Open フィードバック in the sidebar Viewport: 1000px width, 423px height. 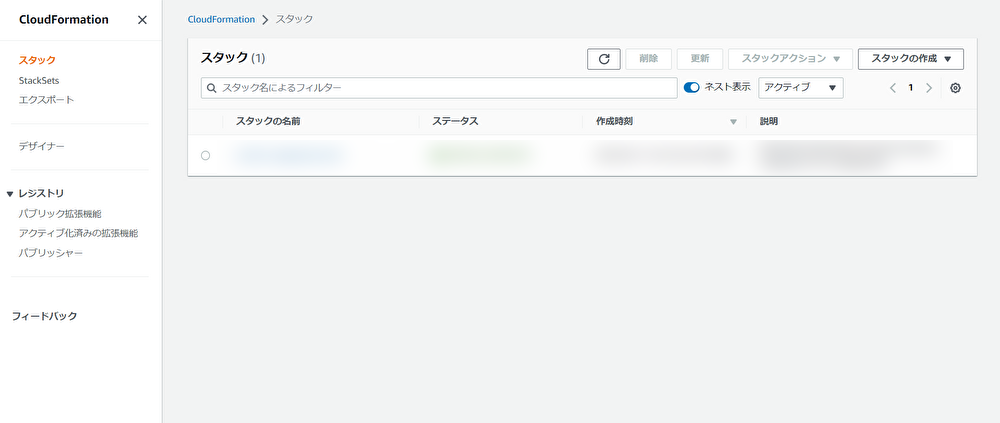[x=45, y=316]
